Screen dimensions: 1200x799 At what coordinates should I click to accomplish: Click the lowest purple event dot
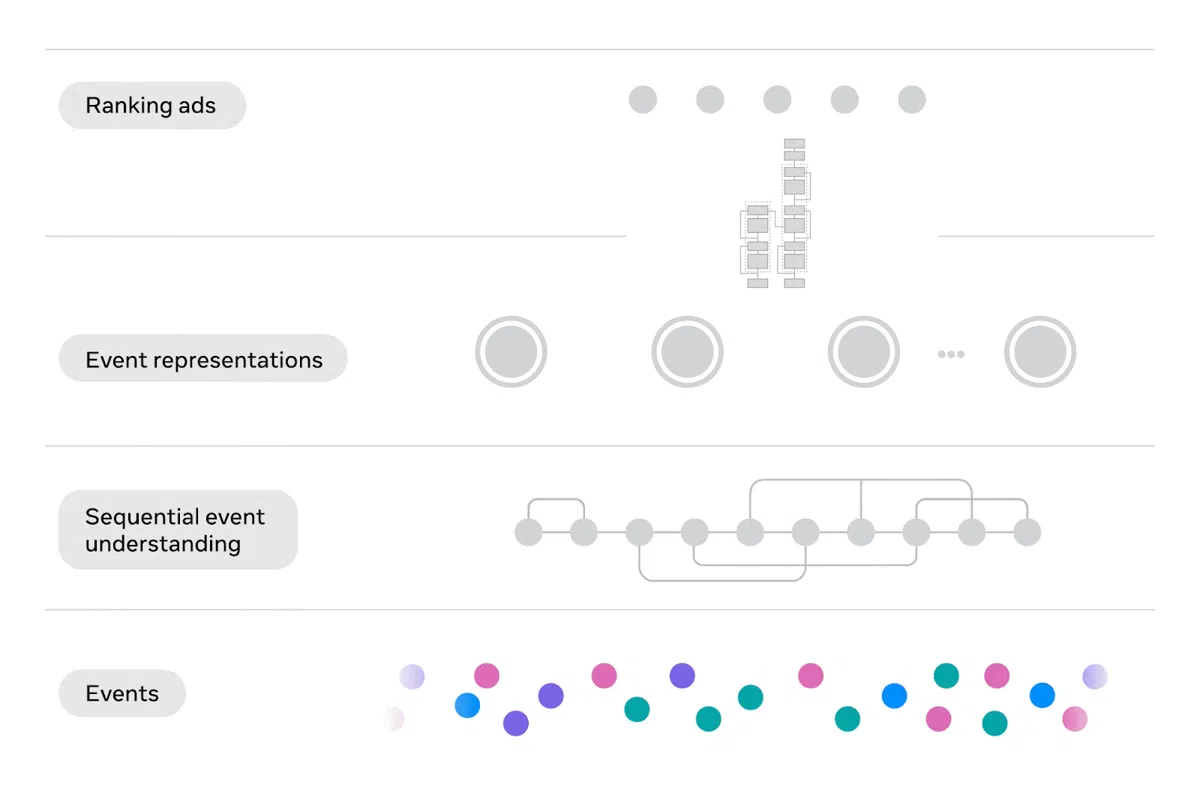tap(516, 723)
